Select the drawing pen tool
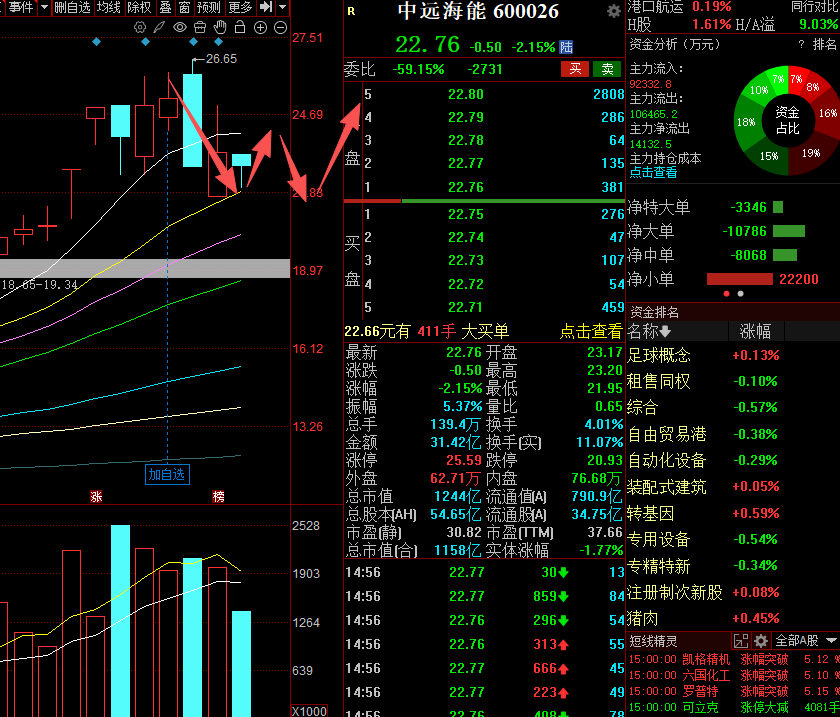The image size is (840, 717). pyautogui.click(x=159, y=27)
